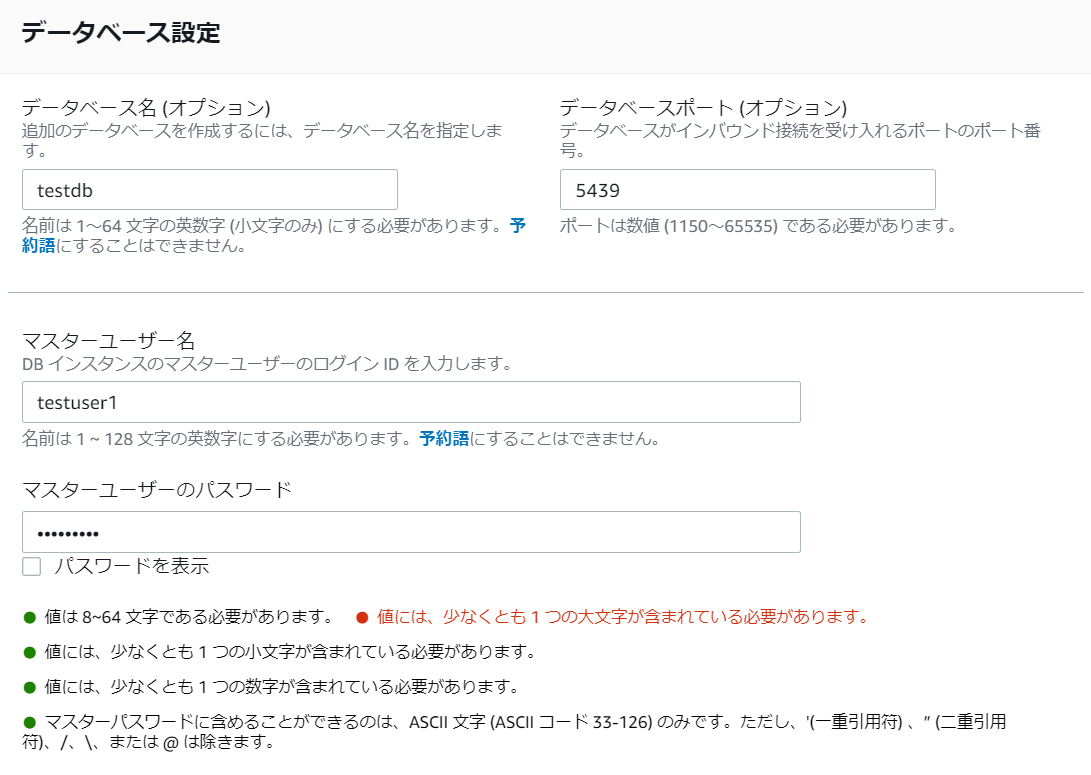
Task: Click the マスターユーザー名 label
Action: tap(95, 340)
